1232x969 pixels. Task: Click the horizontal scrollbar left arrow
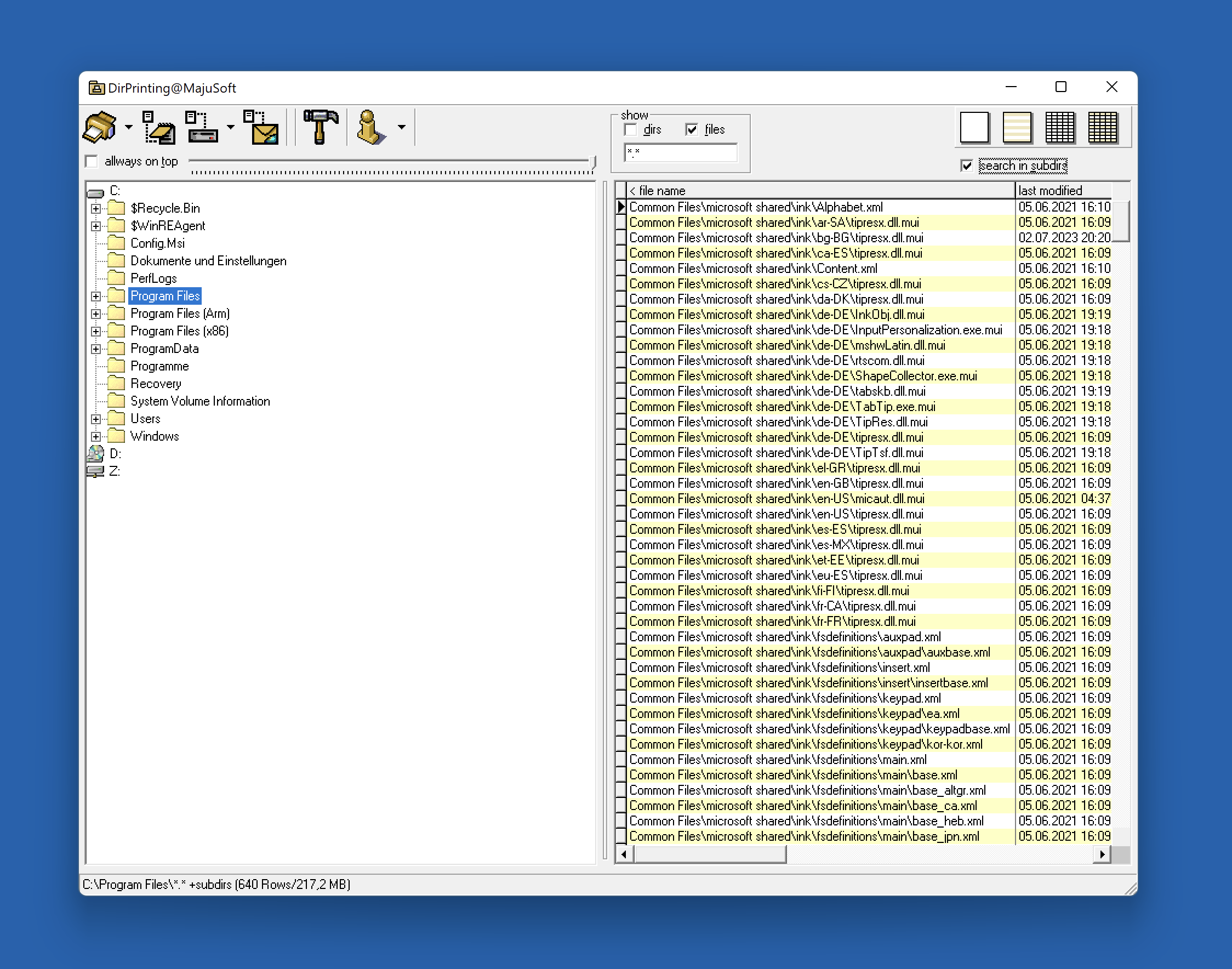click(625, 854)
